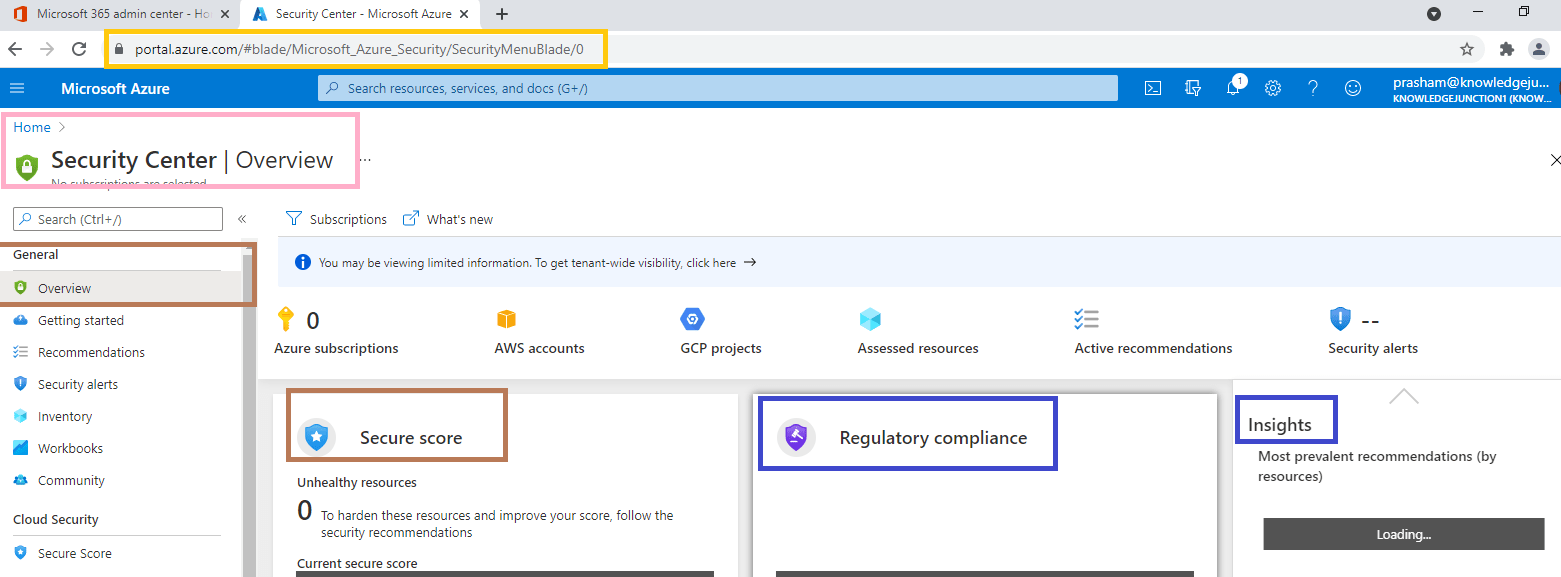
Task: Click the Assessed resources label
Action: [918, 348]
